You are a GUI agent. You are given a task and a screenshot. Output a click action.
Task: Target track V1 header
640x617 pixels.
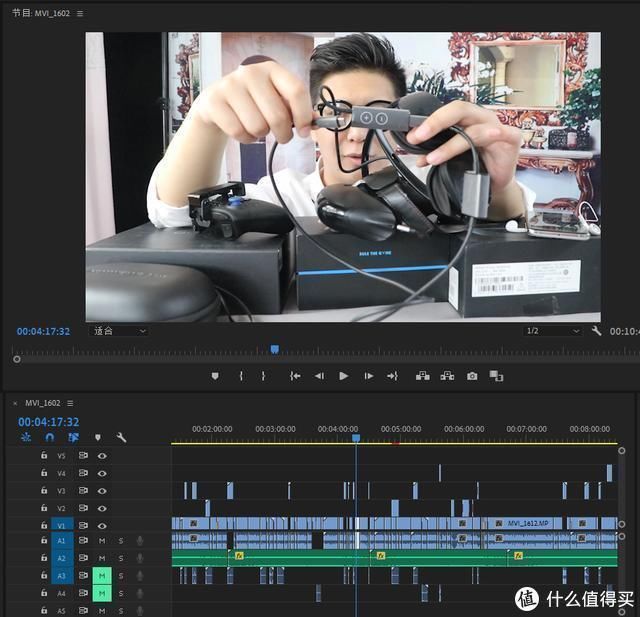pyautogui.click(x=62, y=525)
